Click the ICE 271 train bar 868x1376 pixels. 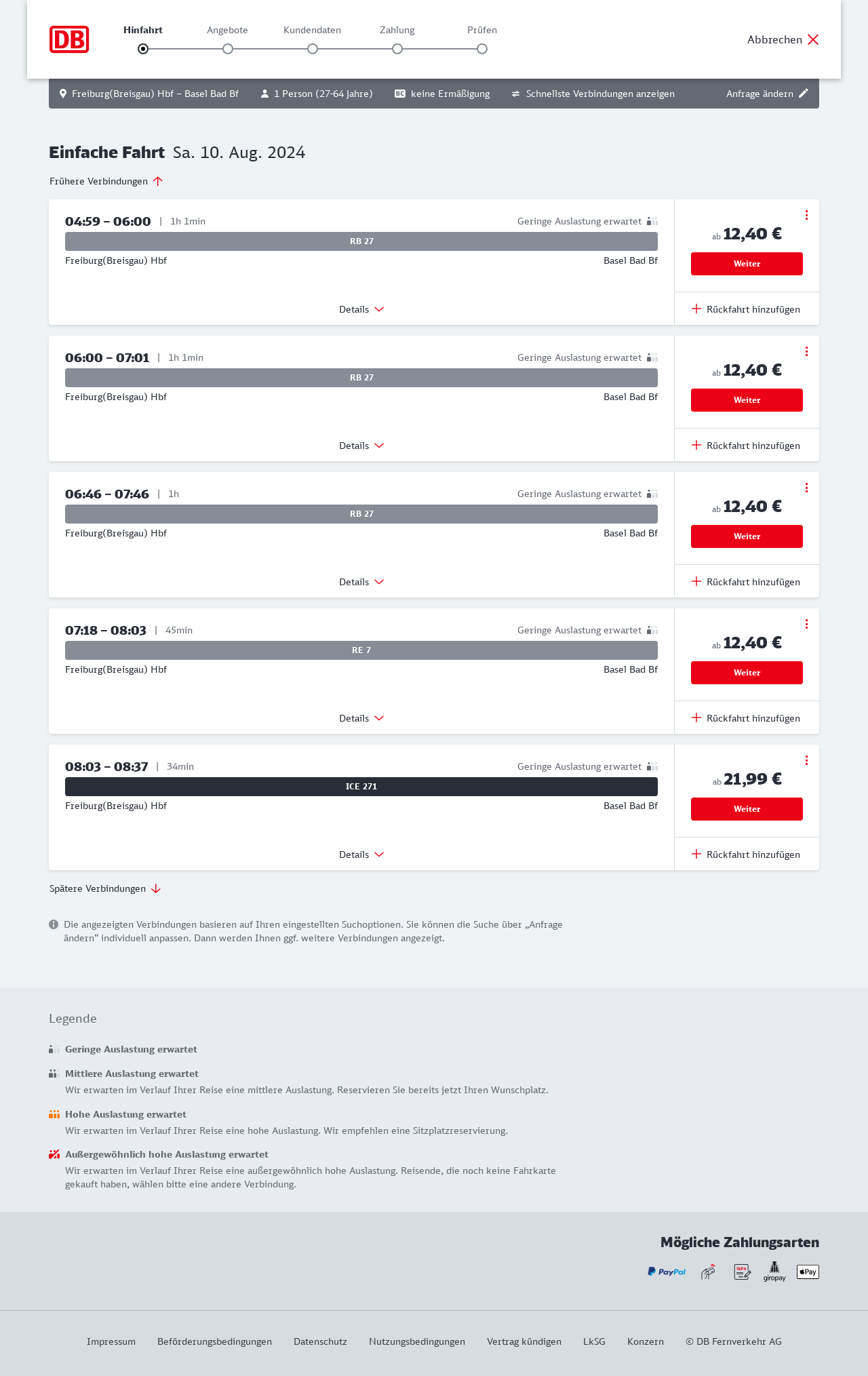point(361,787)
